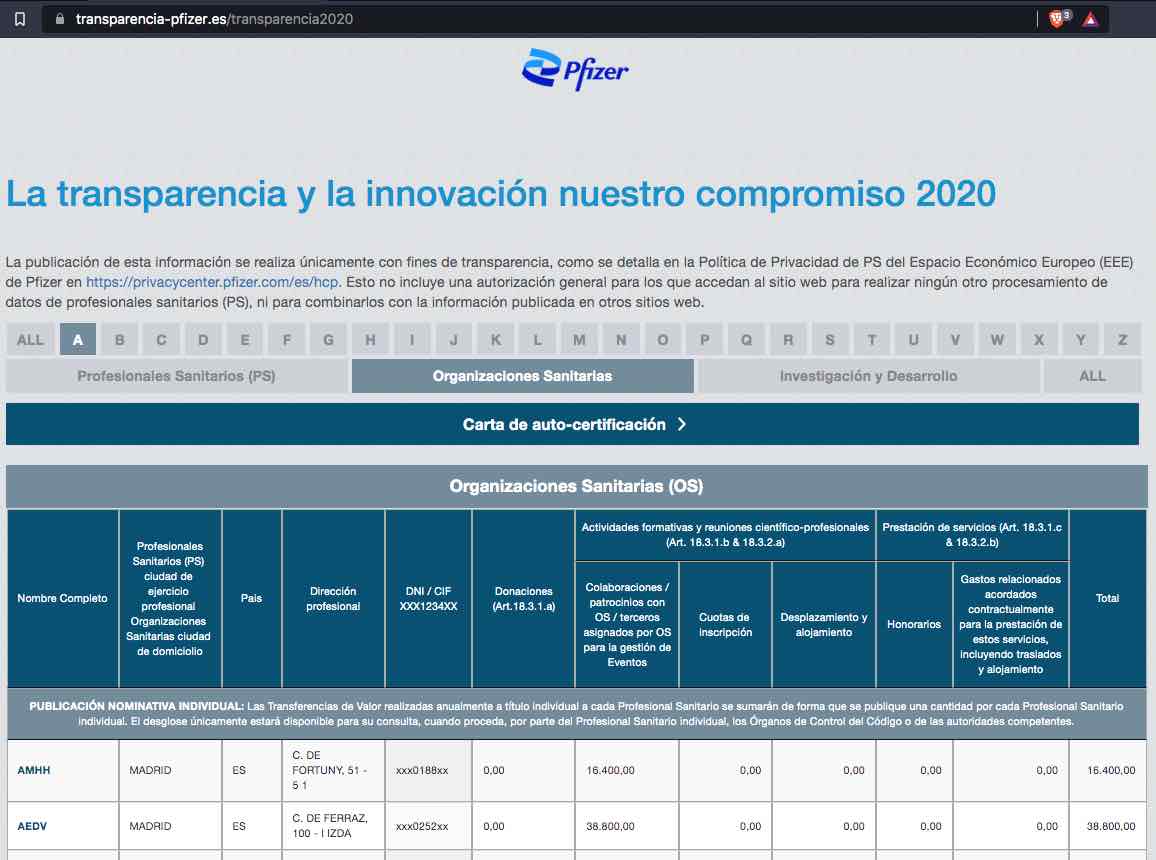Click the Honorarios column header
This screenshot has width=1156, height=860.
coord(914,624)
